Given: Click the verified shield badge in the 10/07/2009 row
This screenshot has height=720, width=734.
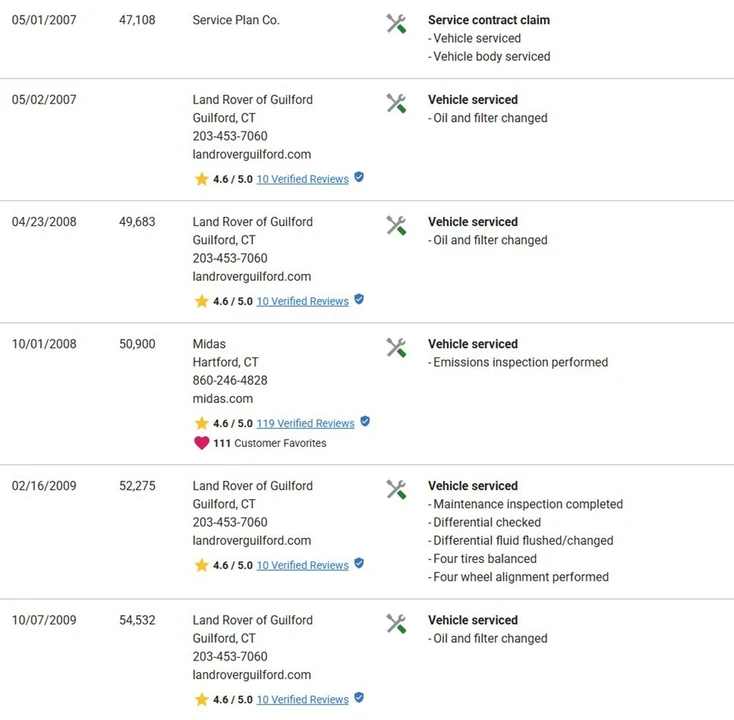Looking at the screenshot, I should click(x=359, y=698).
